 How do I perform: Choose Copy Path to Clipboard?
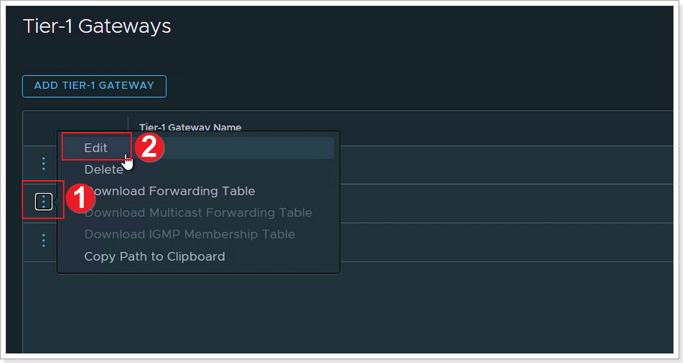pos(155,256)
